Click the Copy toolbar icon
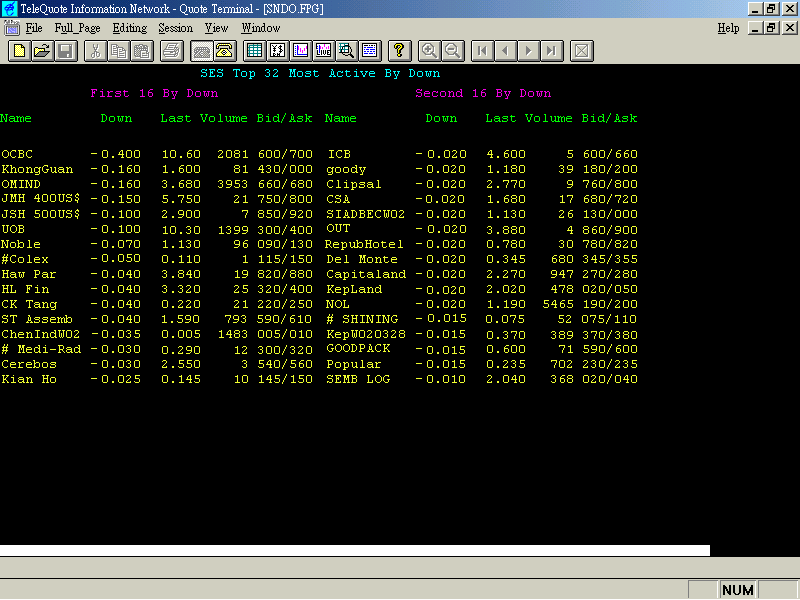The height and width of the screenshot is (600, 800). 119,51
